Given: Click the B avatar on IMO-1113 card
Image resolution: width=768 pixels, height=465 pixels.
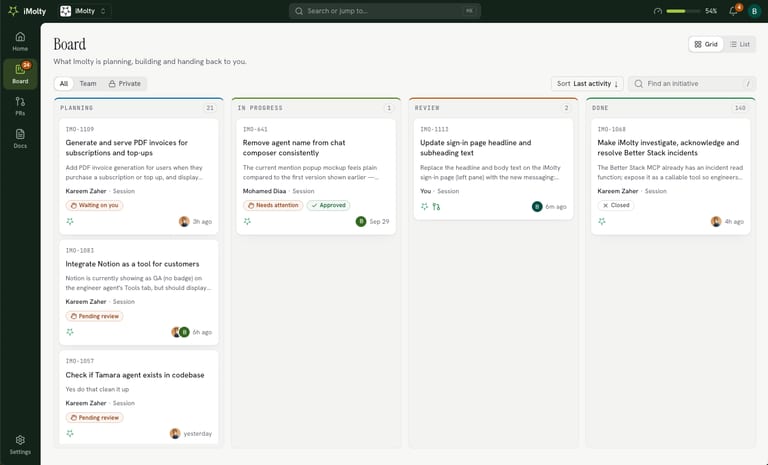Looking at the screenshot, I should [x=537, y=207].
